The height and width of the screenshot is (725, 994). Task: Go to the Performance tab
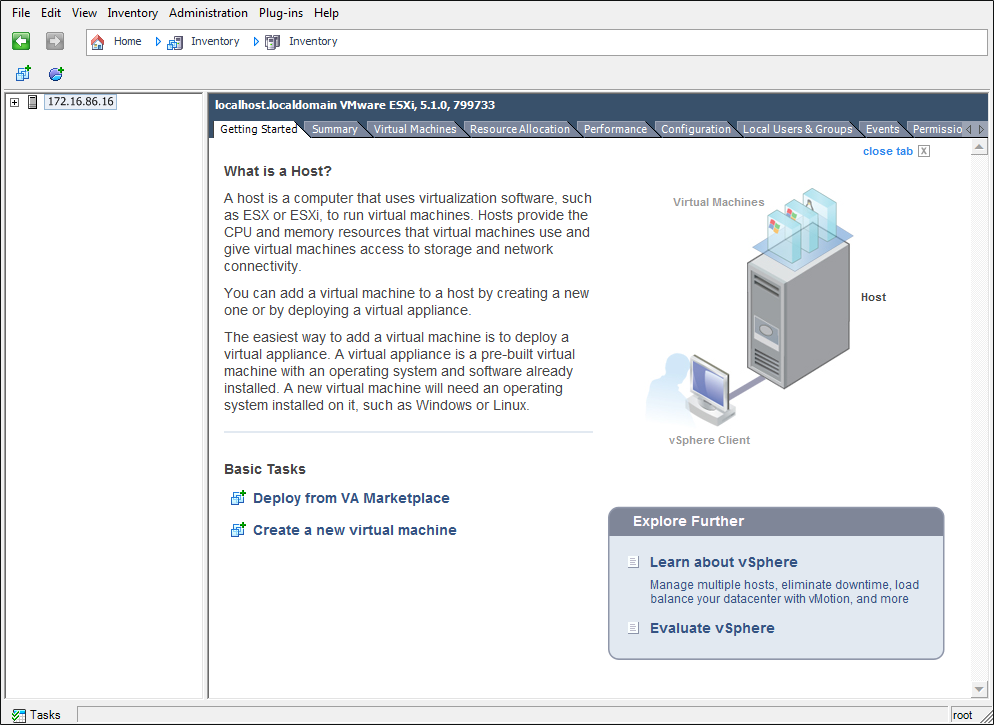click(x=616, y=129)
